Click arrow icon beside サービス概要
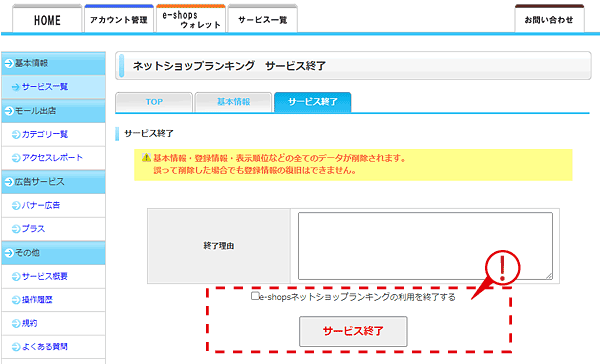The image size is (600, 364). click(x=16, y=276)
